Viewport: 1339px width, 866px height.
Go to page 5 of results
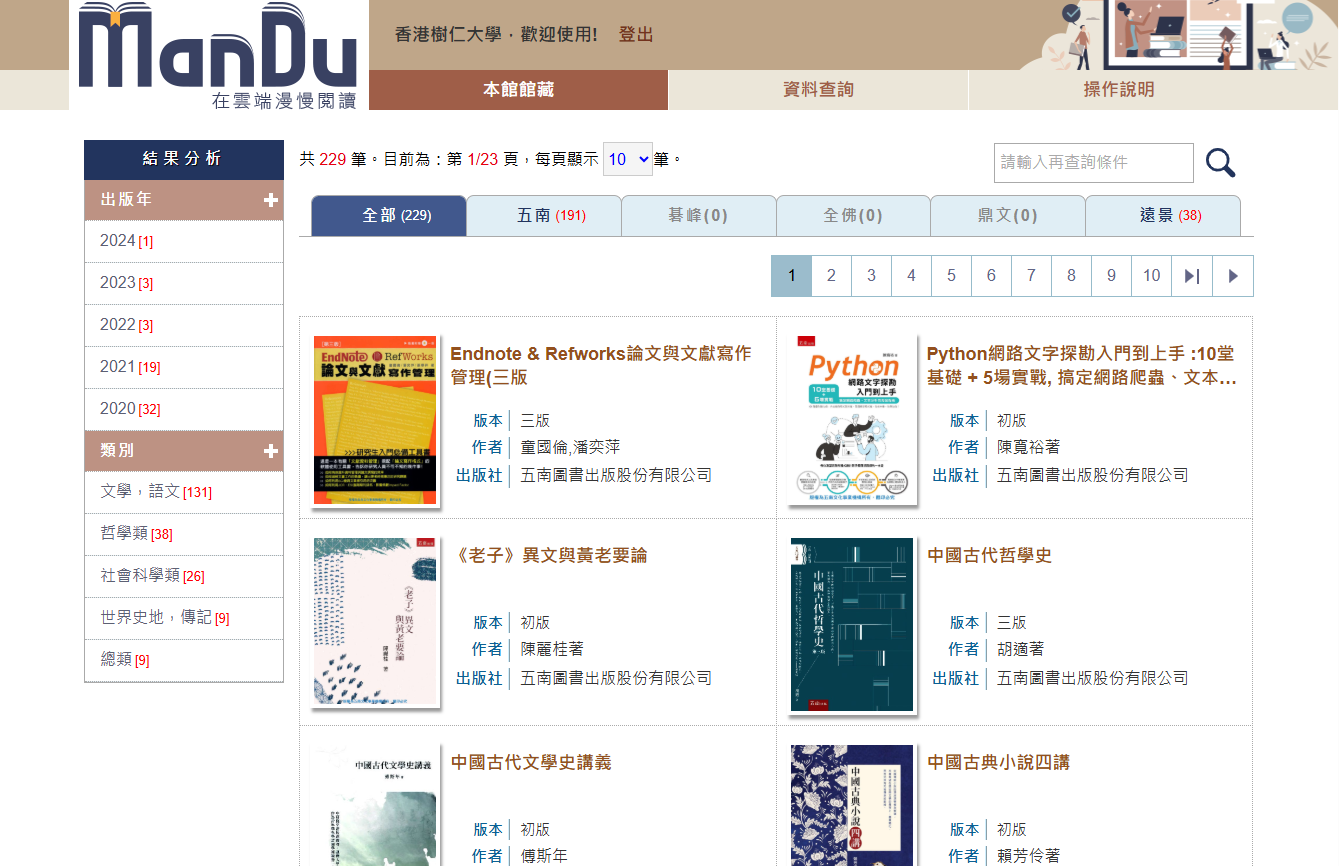point(951,276)
